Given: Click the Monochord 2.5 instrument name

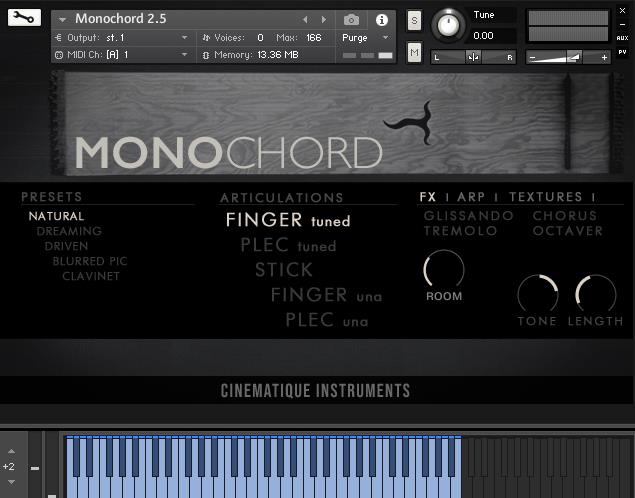Looking at the screenshot, I should point(121,19).
